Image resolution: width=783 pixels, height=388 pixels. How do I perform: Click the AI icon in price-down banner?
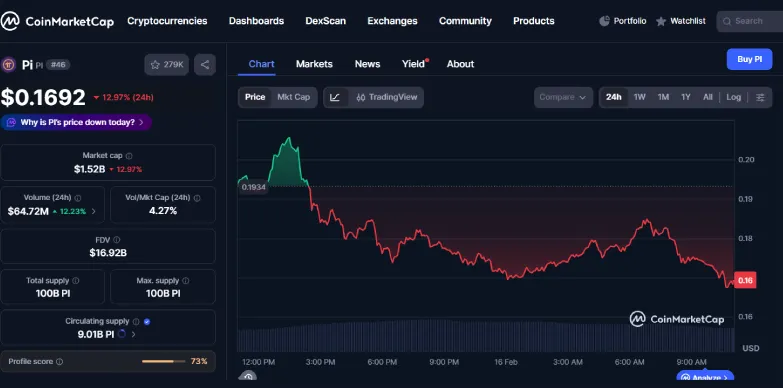11,122
